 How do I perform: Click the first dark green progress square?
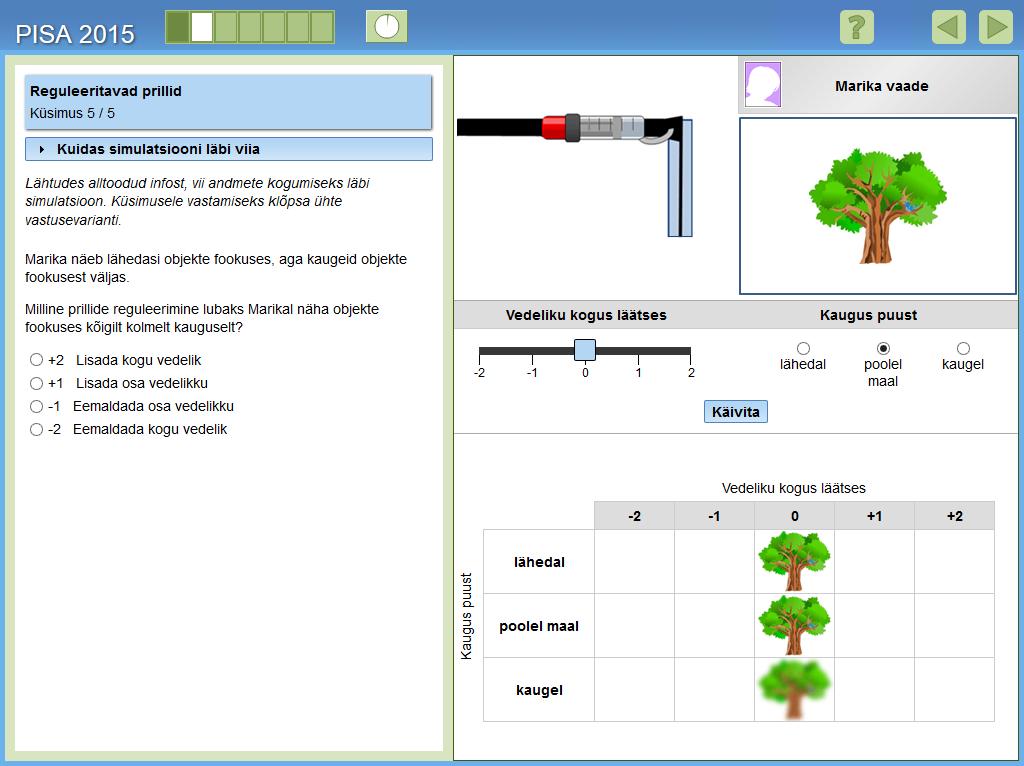click(x=178, y=27)
